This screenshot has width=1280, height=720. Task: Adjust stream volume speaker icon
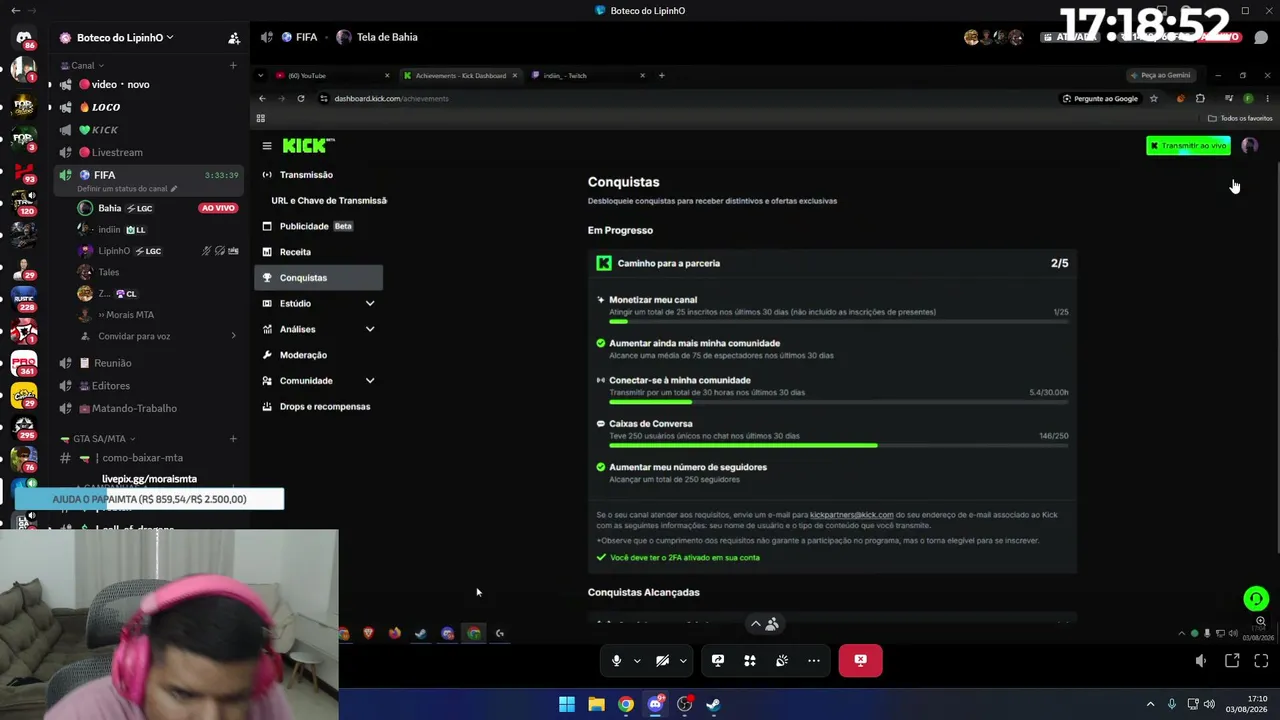1201,661
